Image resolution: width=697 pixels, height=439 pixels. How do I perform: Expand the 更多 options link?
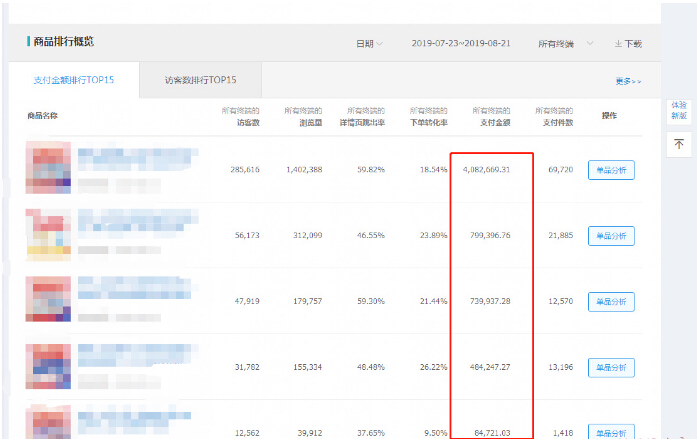point(628,81)
